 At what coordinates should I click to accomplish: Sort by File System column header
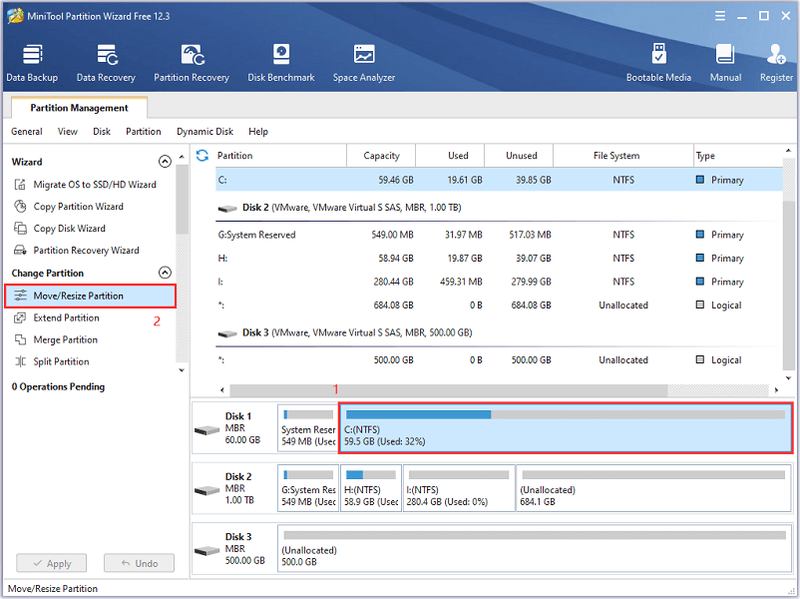623,156
